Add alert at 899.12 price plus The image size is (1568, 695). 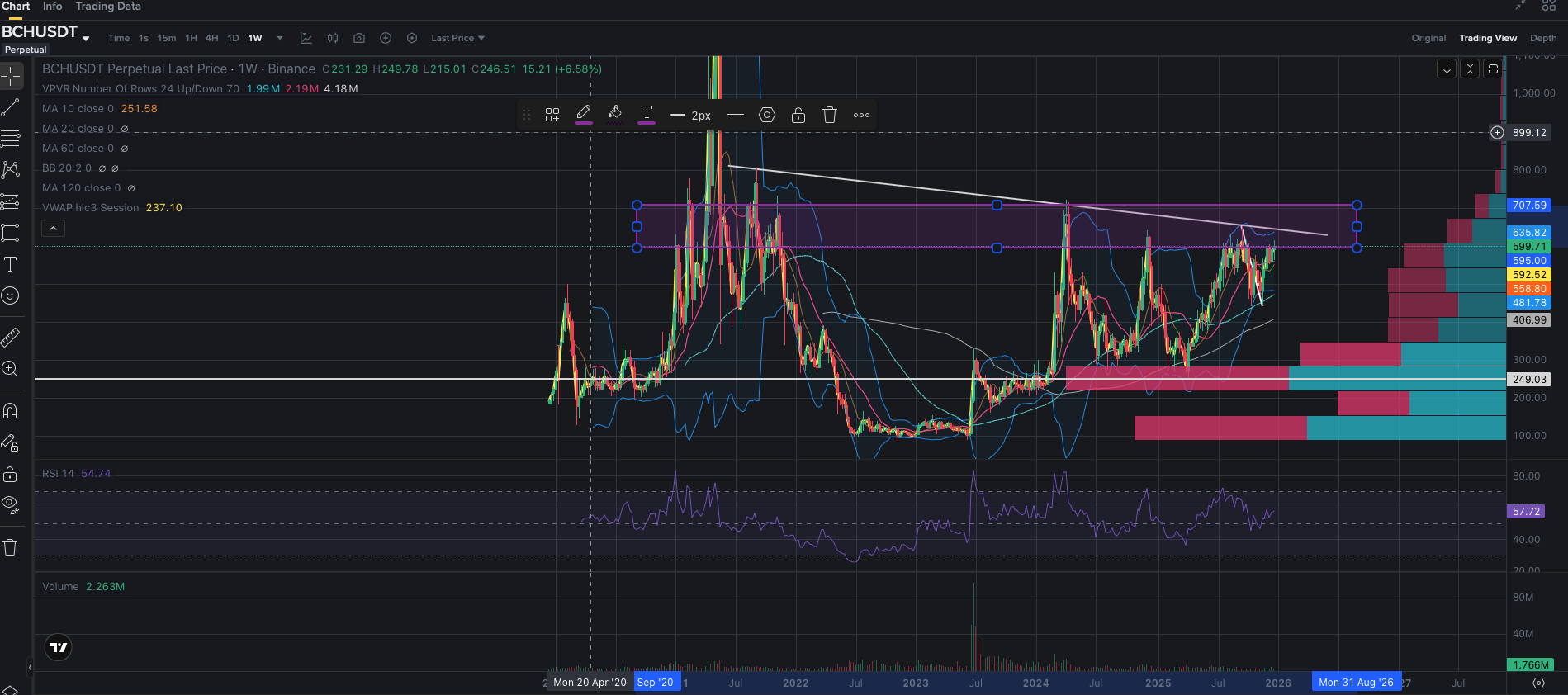(1497, 133)
